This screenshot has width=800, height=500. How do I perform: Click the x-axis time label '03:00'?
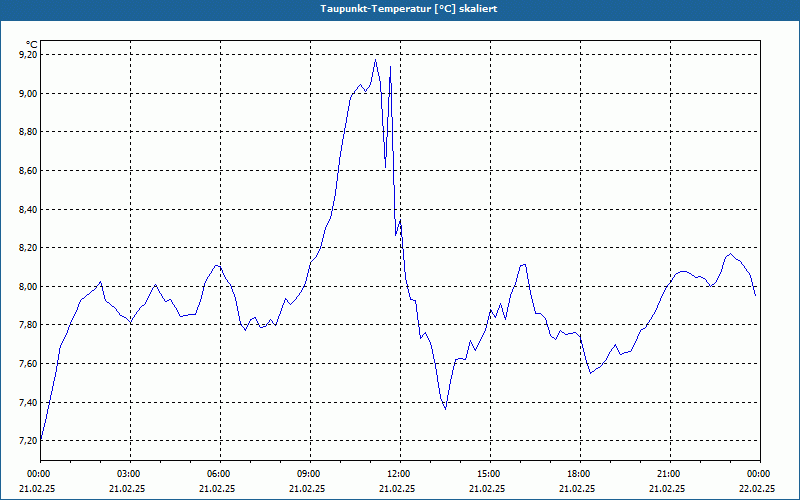point(130,474)
